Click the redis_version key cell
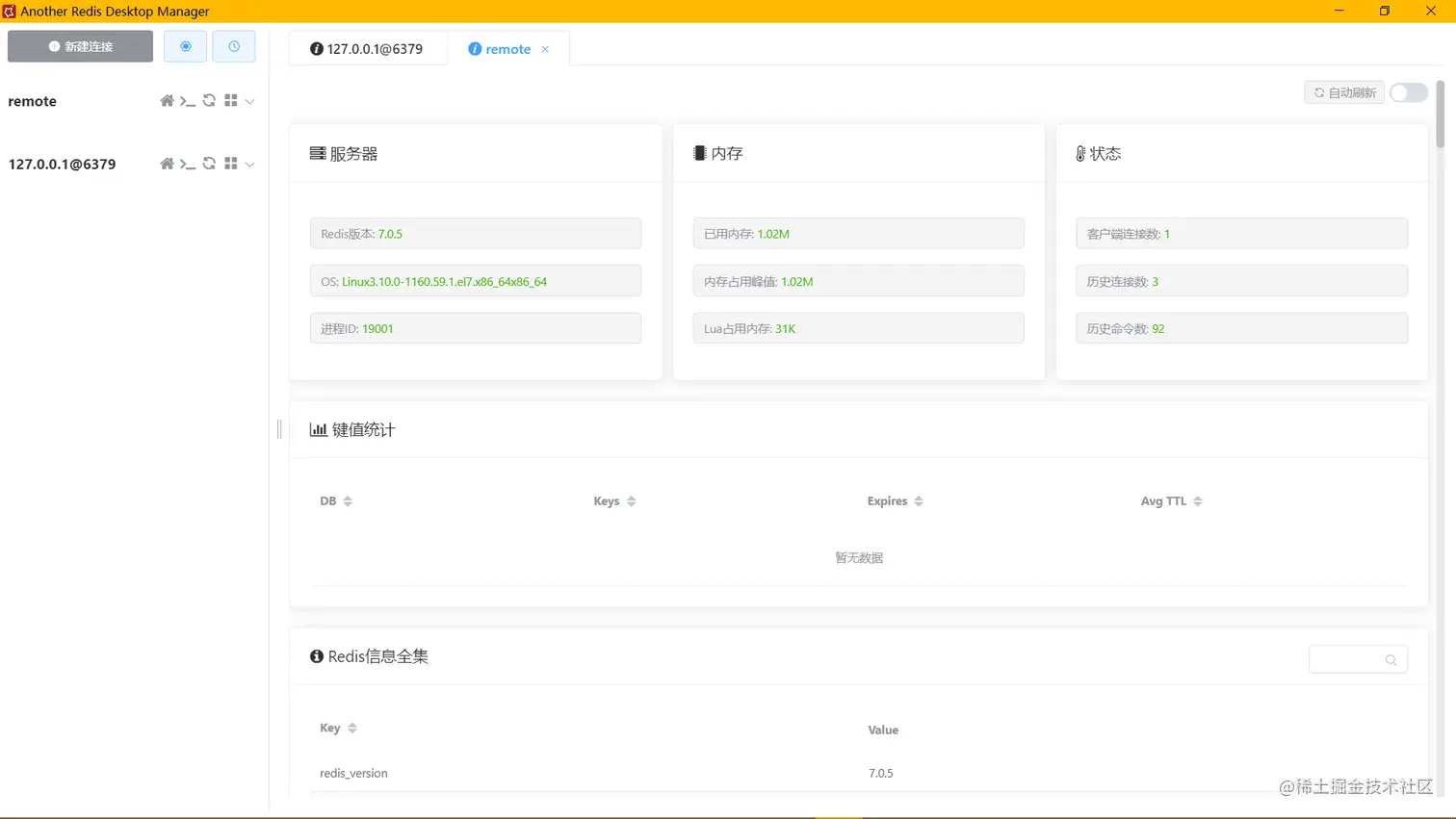Image resolution: width=1456 pixels, height=819 pixels. 353,773
